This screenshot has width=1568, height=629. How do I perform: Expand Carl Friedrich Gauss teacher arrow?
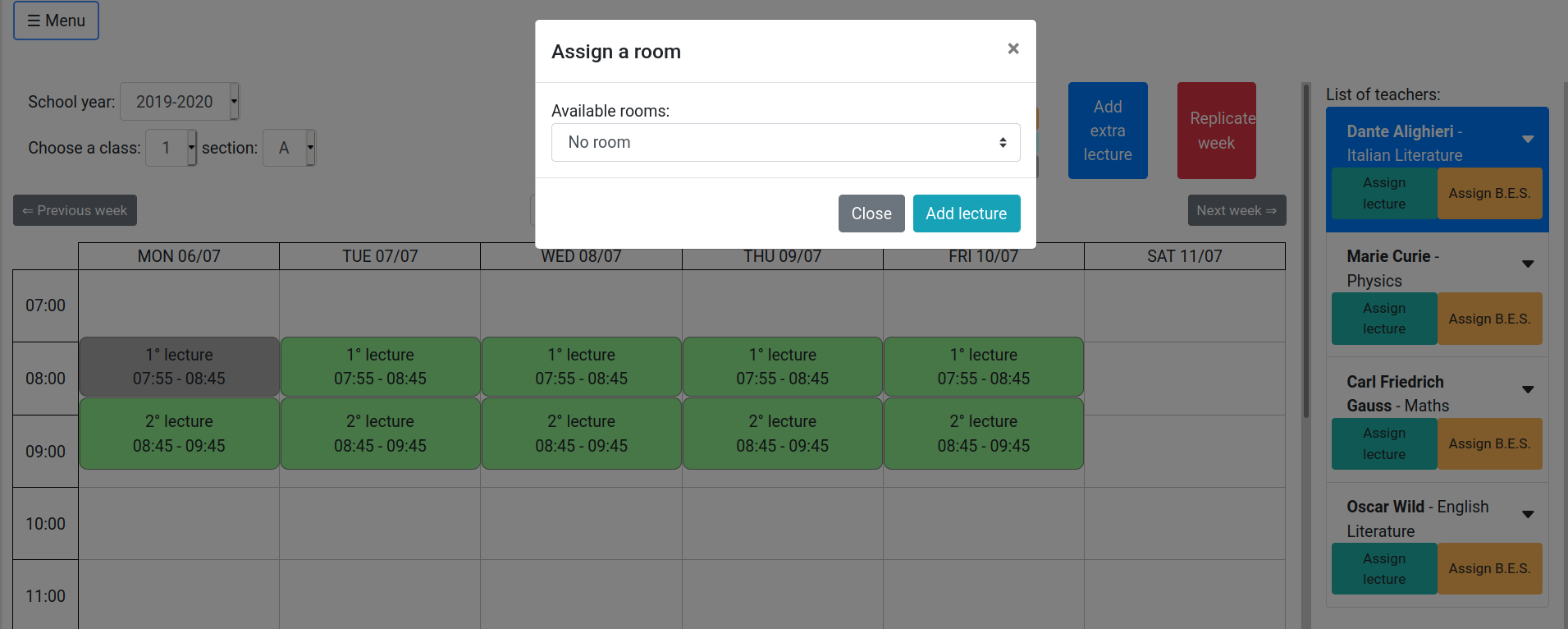(1528, 389)
